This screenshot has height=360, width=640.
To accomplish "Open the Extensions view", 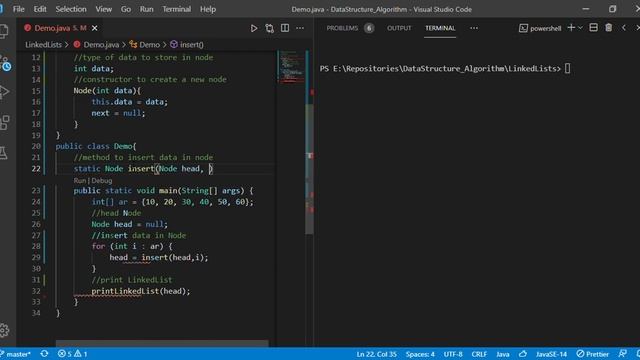I will 4,122.
